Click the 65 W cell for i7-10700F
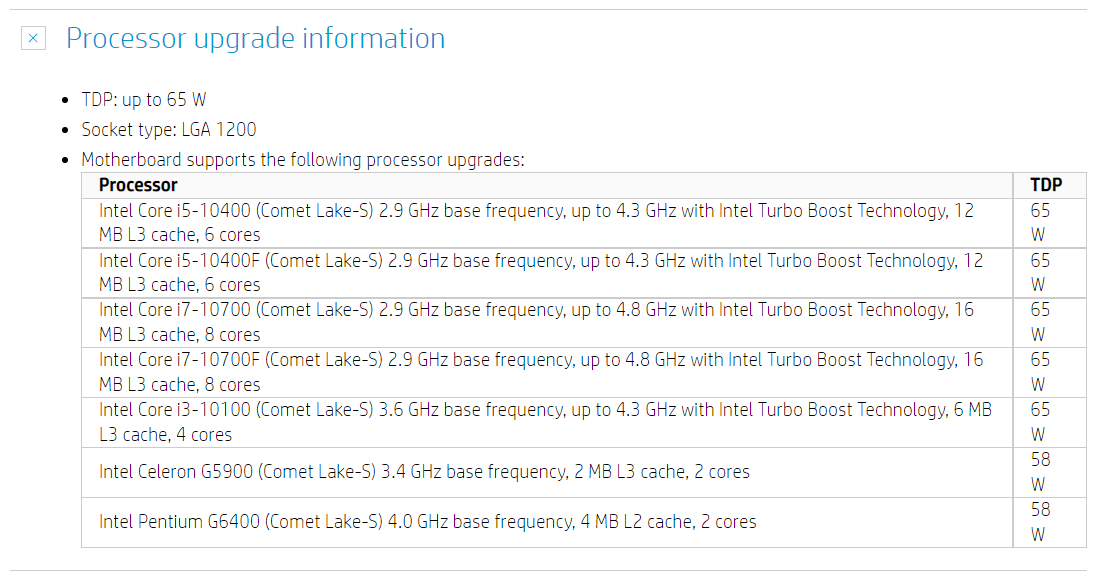Screen dimensions: 1098x579 (x=1050, y=372)
